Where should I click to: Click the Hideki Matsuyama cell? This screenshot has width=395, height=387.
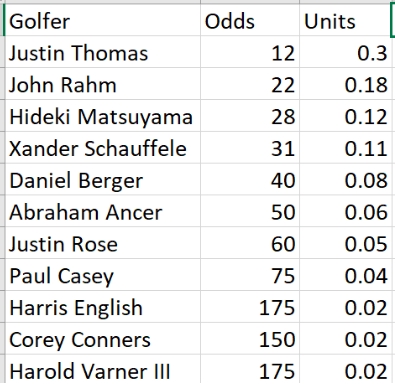(103, 115)
